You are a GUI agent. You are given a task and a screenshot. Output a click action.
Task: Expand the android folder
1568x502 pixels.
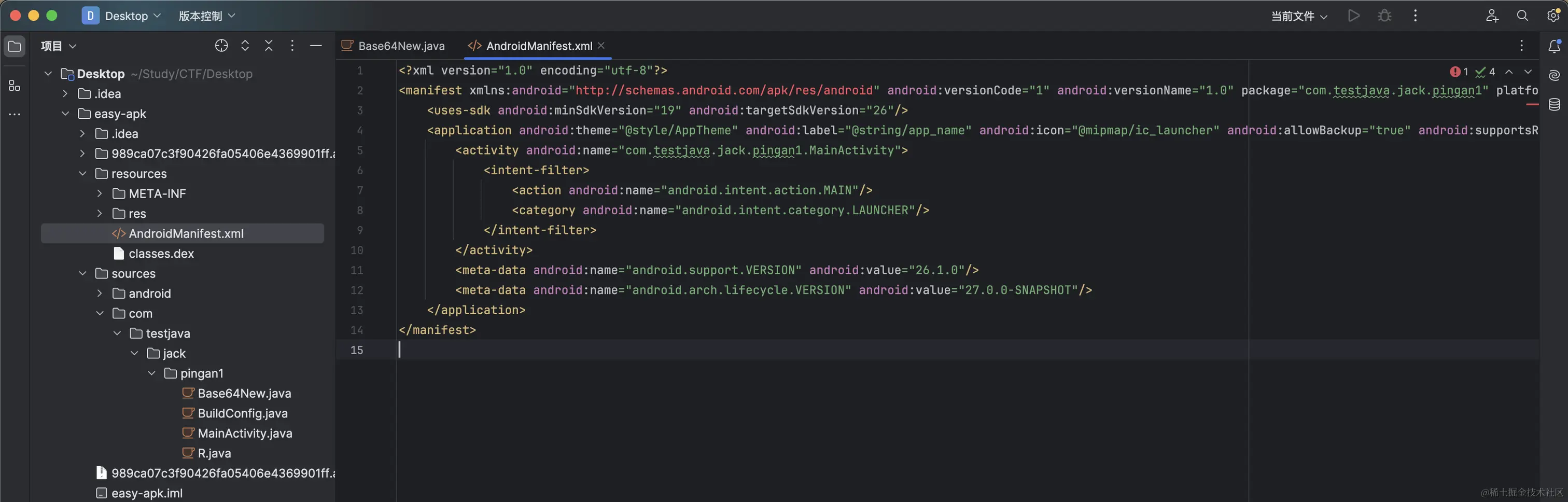tap(99, 294)
